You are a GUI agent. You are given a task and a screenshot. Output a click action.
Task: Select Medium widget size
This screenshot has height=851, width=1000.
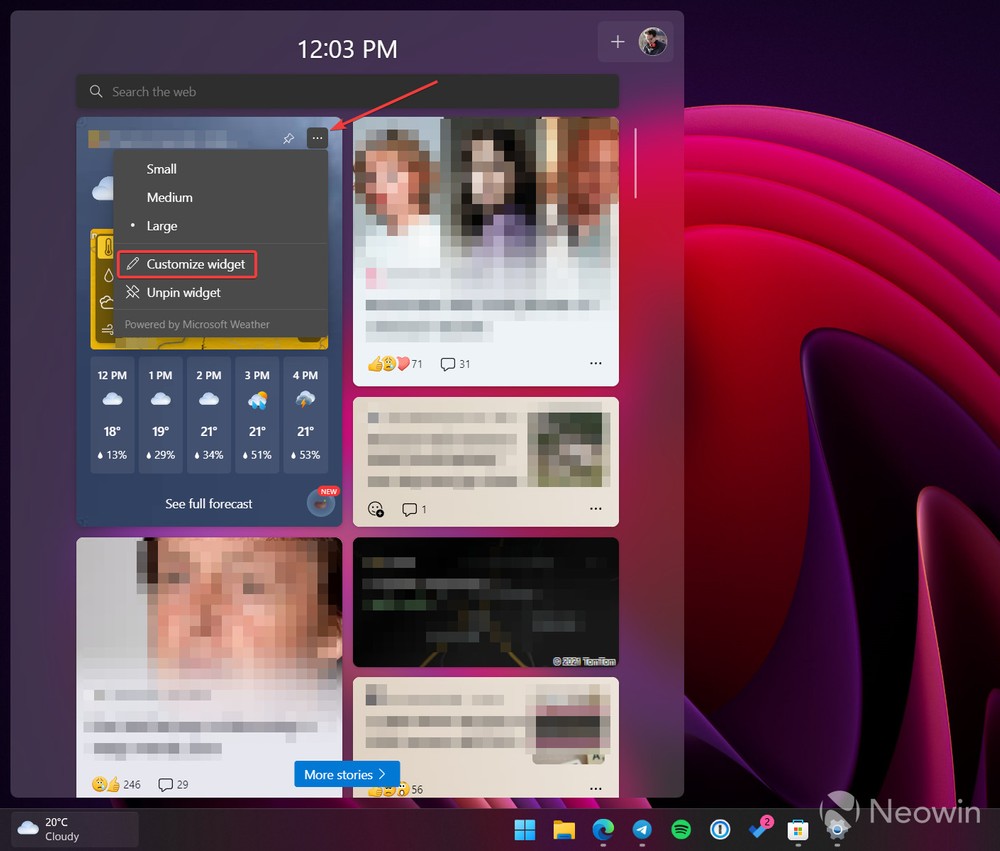click(x=170, y=198)
